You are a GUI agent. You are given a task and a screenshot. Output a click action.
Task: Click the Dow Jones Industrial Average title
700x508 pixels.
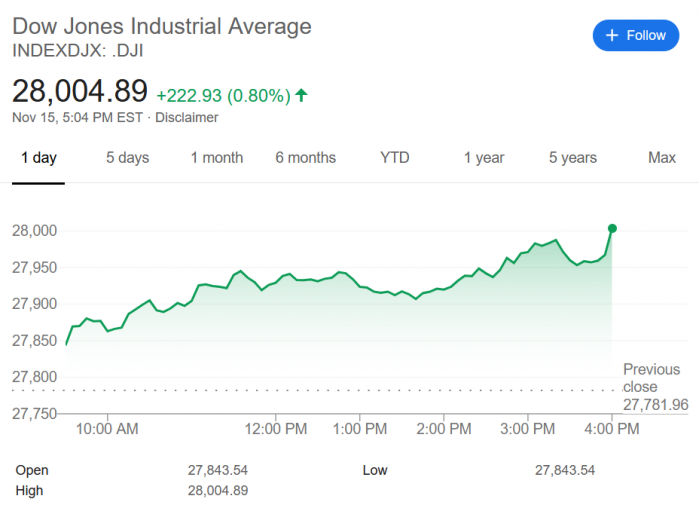[162, 27]
